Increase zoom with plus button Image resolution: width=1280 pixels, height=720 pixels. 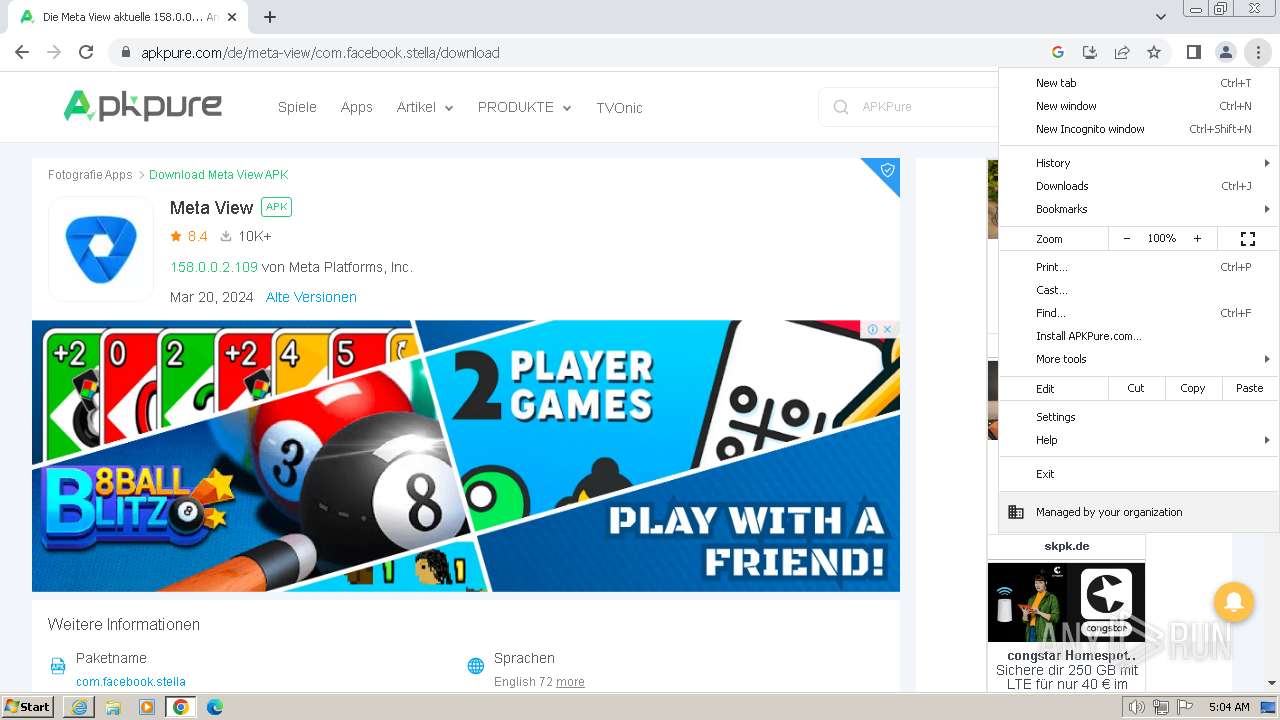[1197, 239]
